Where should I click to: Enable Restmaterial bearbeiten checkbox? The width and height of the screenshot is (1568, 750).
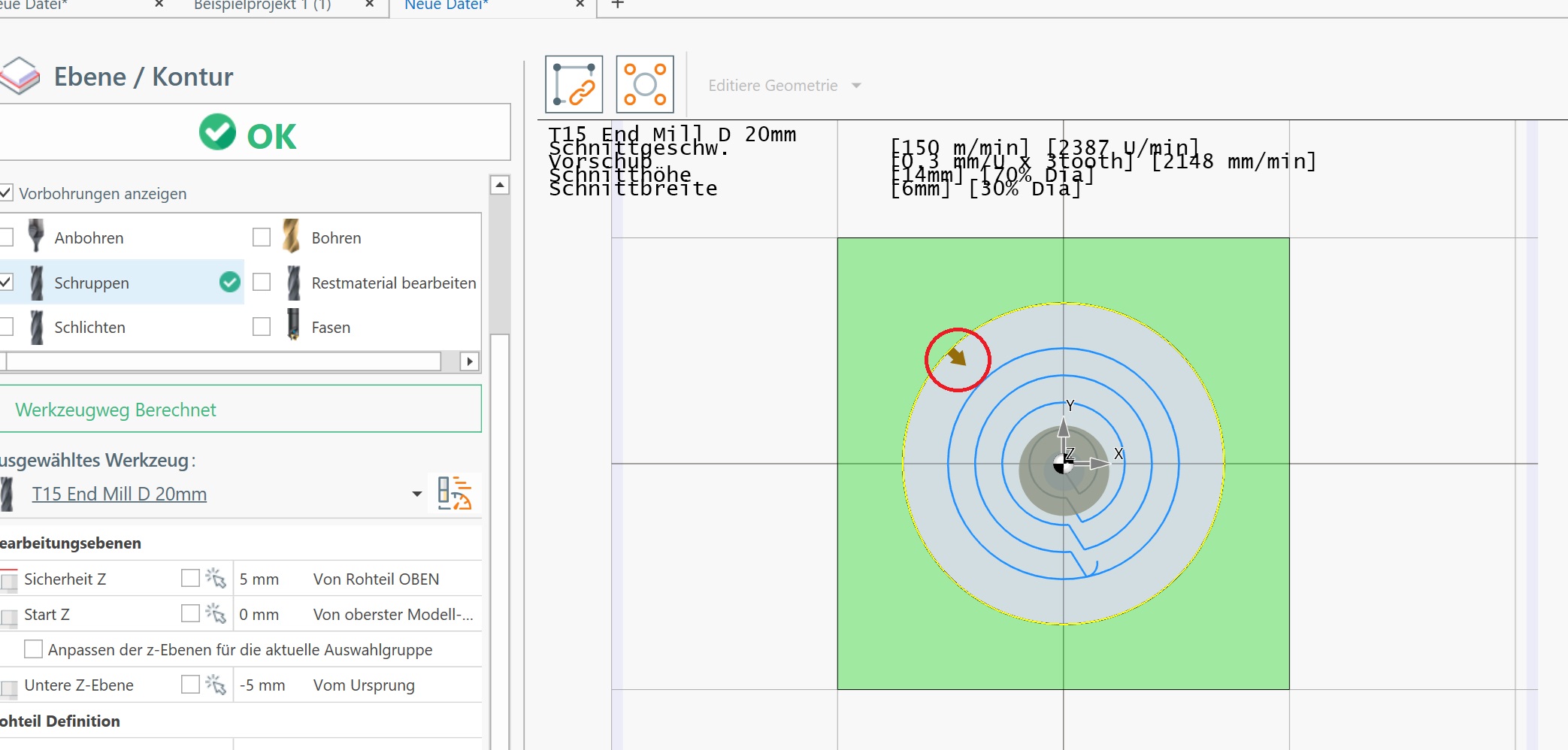(262, 282)
